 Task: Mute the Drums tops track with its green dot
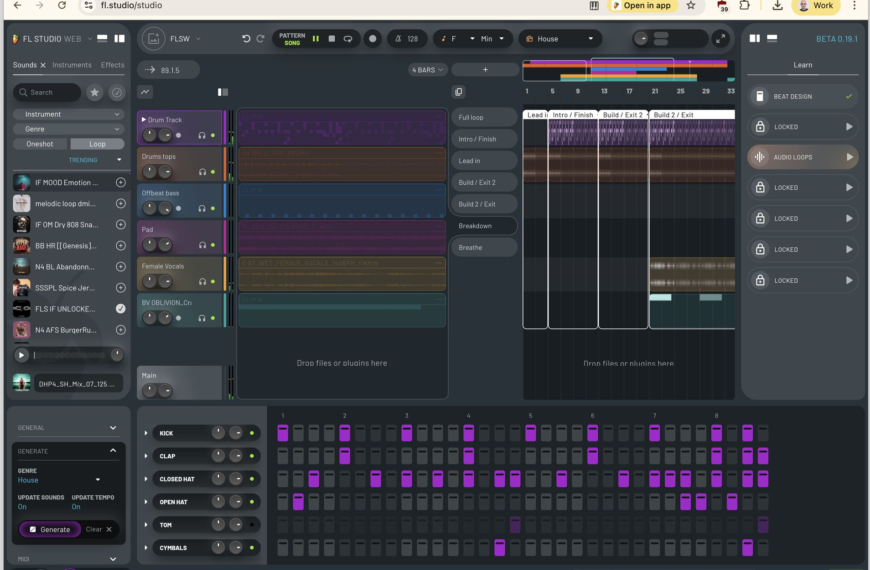coord(213,172)
